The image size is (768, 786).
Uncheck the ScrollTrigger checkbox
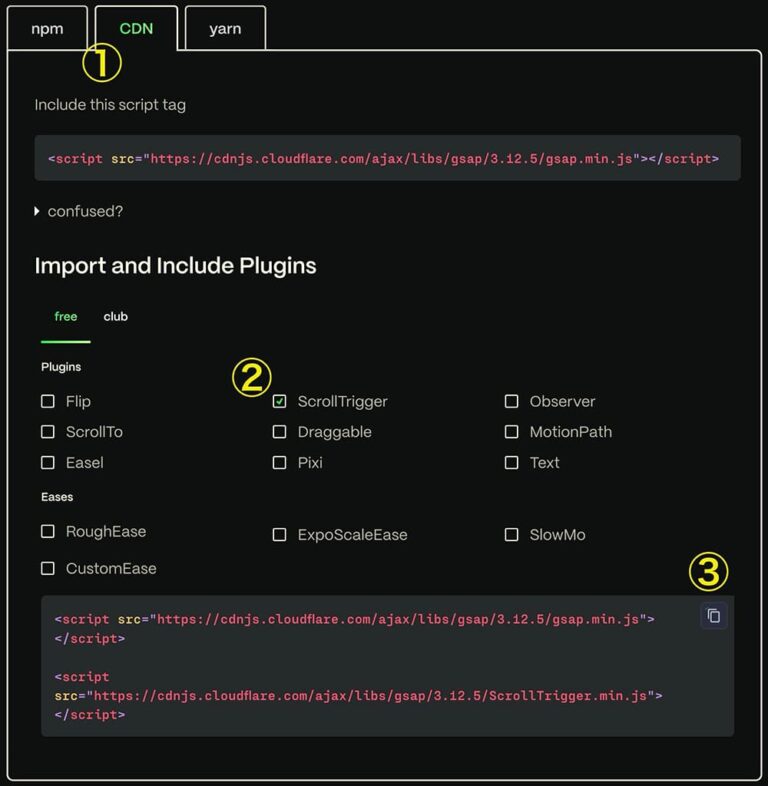[x=280, y=401]
